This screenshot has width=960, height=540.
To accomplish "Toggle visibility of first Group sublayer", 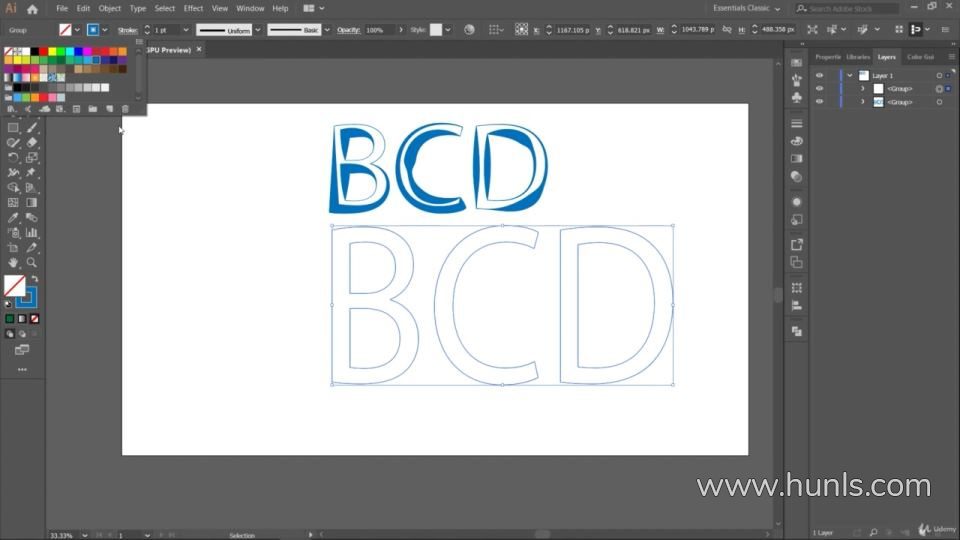I will click(819, 89).
